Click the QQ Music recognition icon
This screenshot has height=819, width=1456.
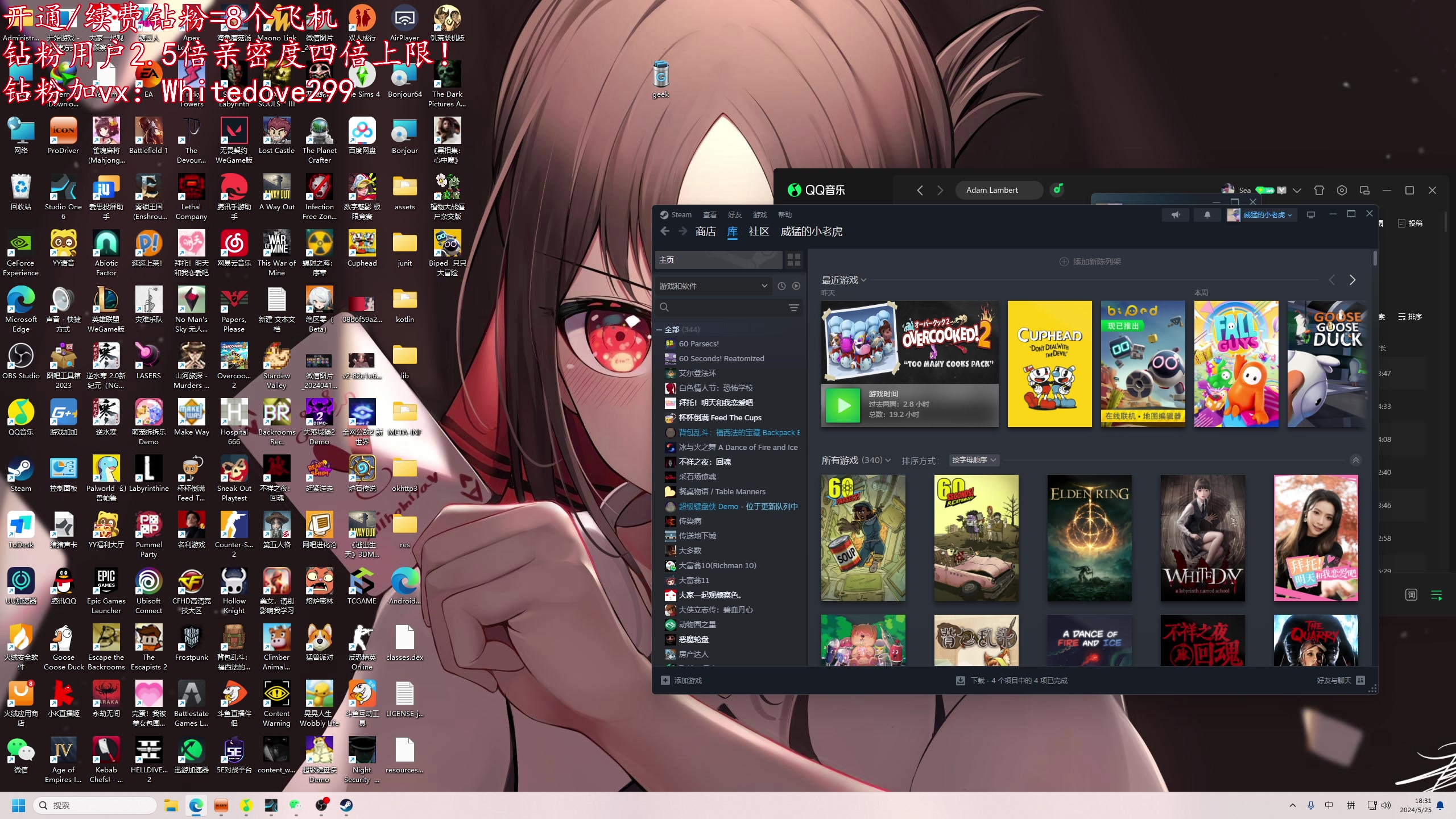(1057, 189)
